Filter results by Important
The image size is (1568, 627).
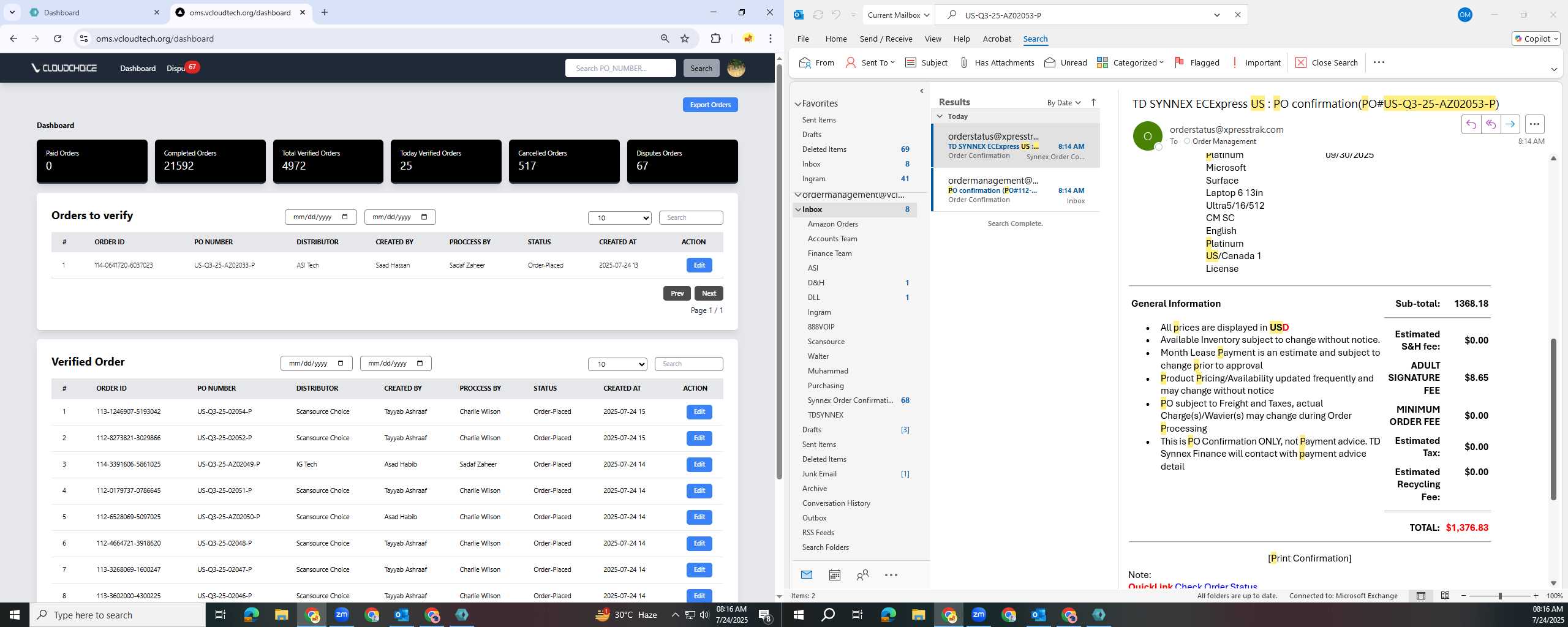1256,62
